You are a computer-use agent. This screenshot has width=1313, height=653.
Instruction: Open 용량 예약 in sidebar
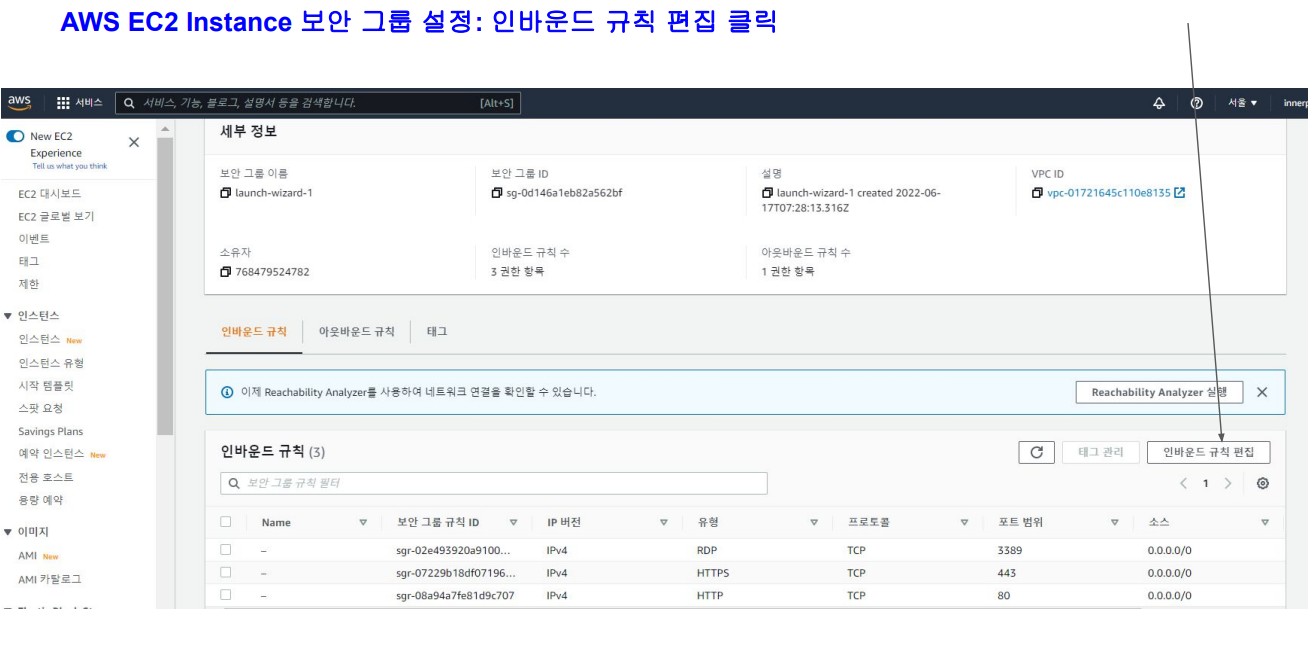[x=40, y=500]
